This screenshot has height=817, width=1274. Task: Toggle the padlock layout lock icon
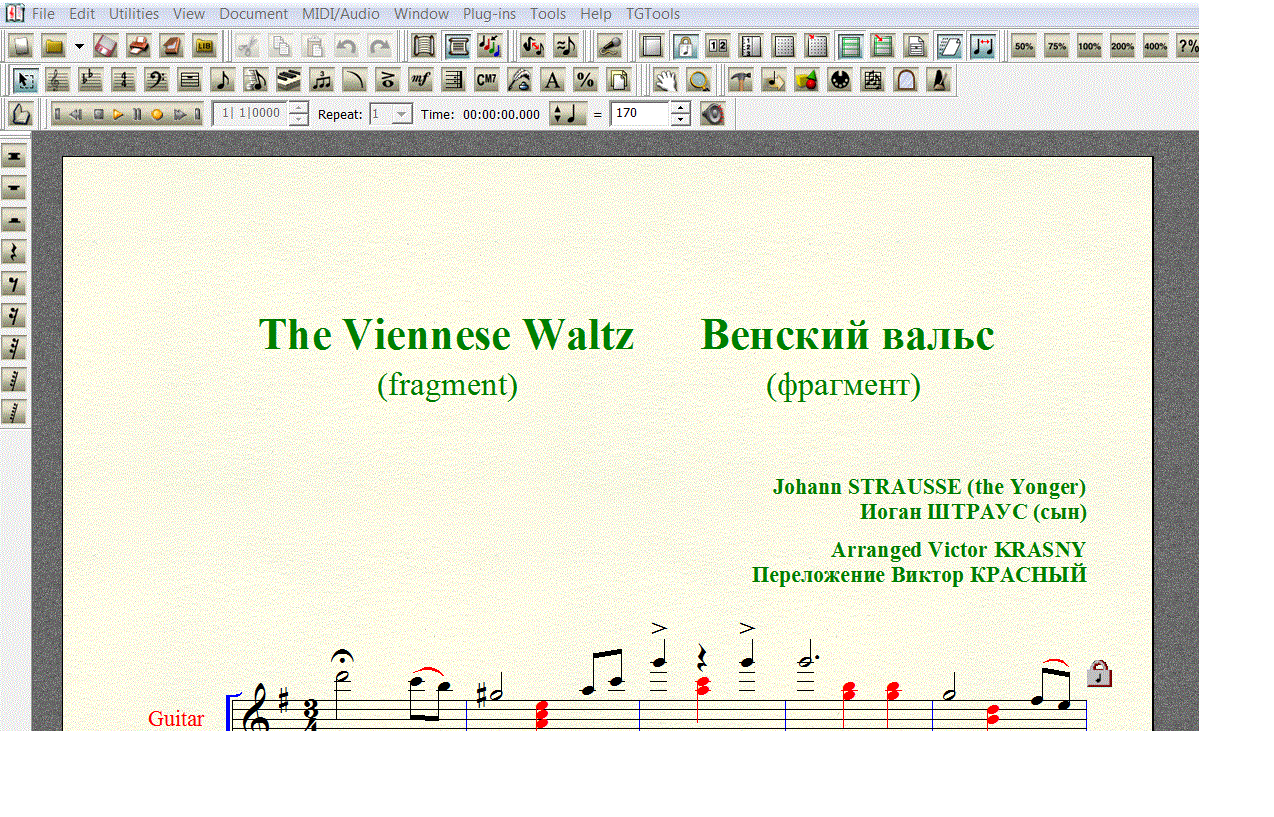click(685, 46)
